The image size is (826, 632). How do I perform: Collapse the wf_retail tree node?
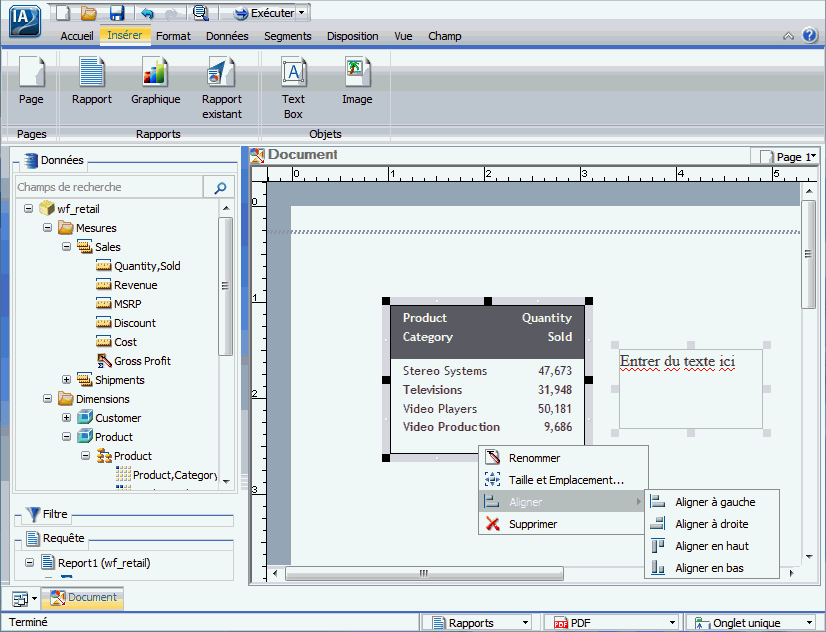(28, 209)
